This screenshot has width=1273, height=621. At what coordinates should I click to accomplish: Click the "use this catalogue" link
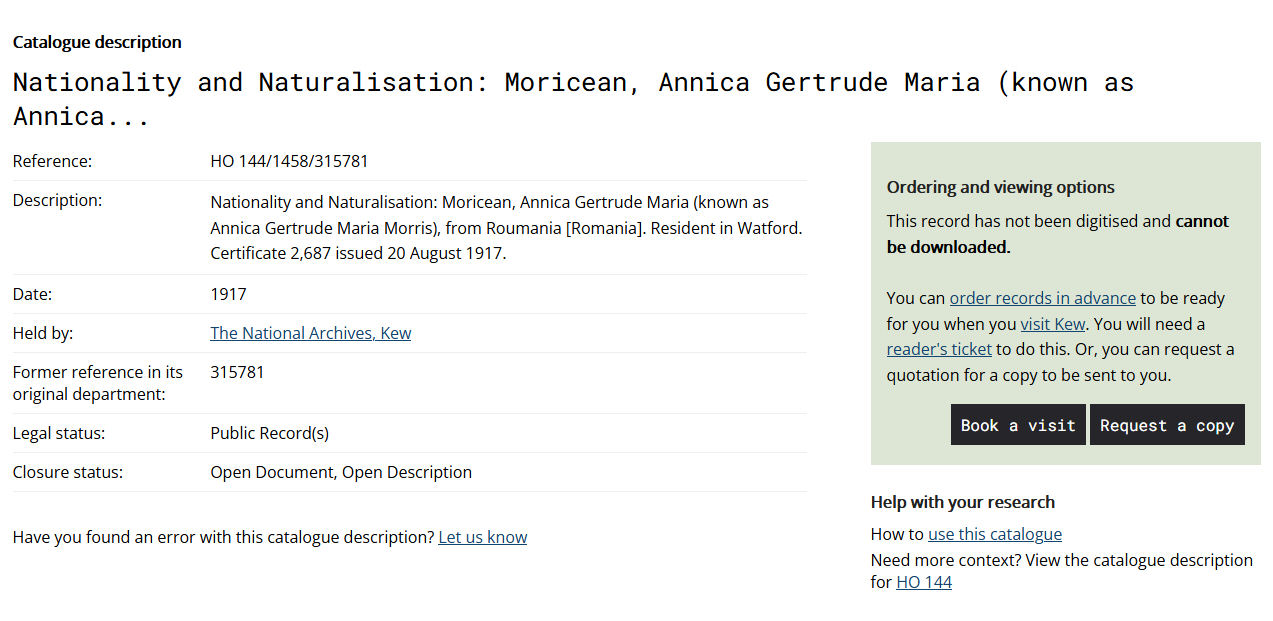click(x=994, y=534)
